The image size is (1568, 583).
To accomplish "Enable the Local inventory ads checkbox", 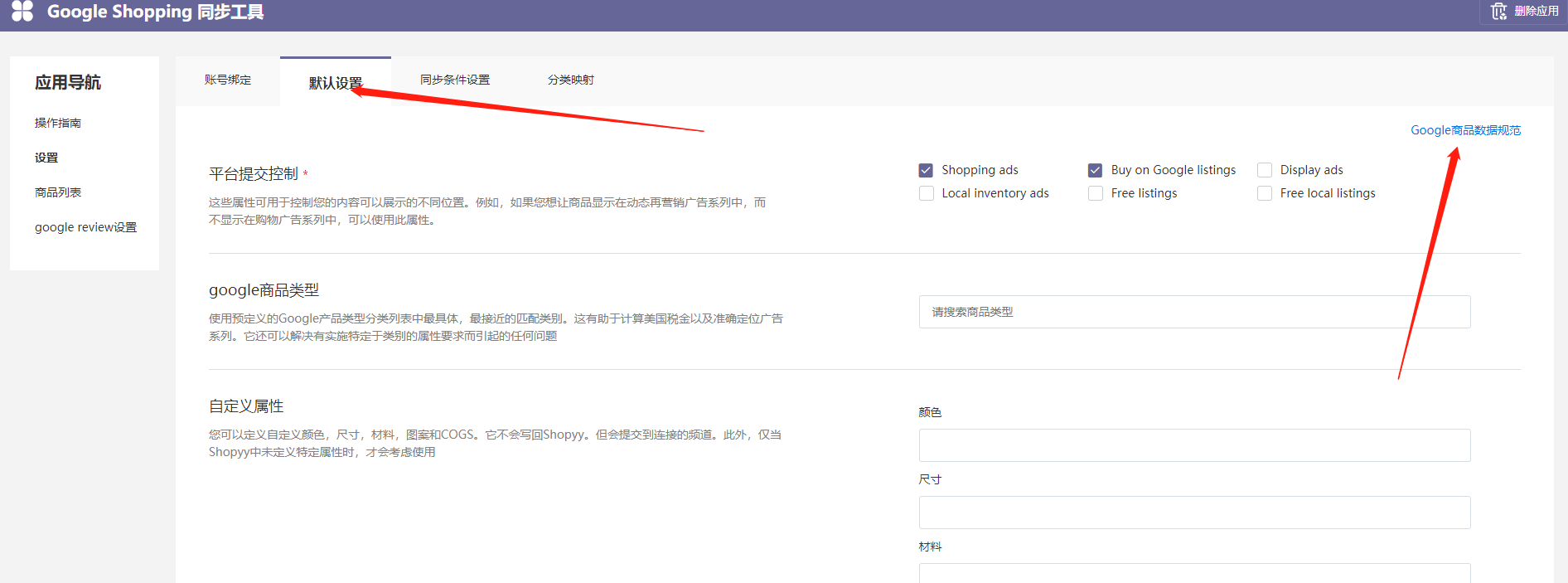I will 927,193.
